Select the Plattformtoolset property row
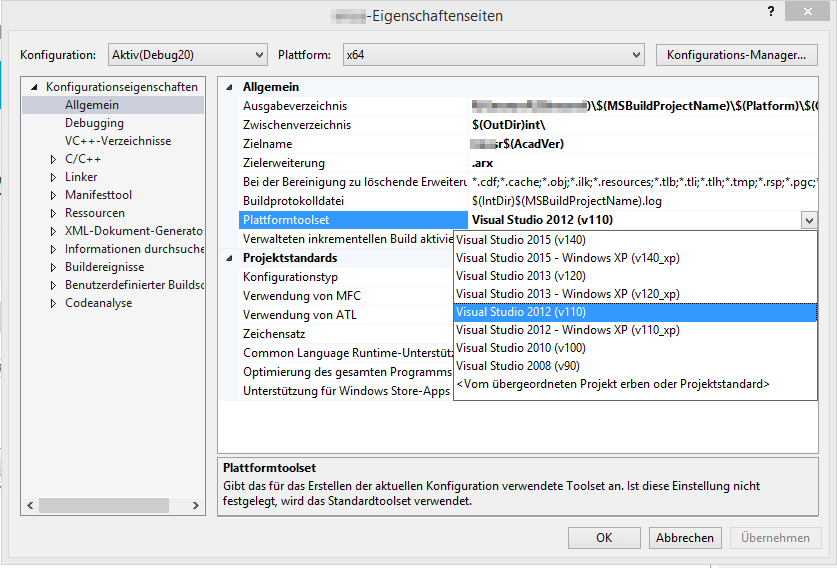This screenshot has height=568, width=837. (x=353, y=220)
